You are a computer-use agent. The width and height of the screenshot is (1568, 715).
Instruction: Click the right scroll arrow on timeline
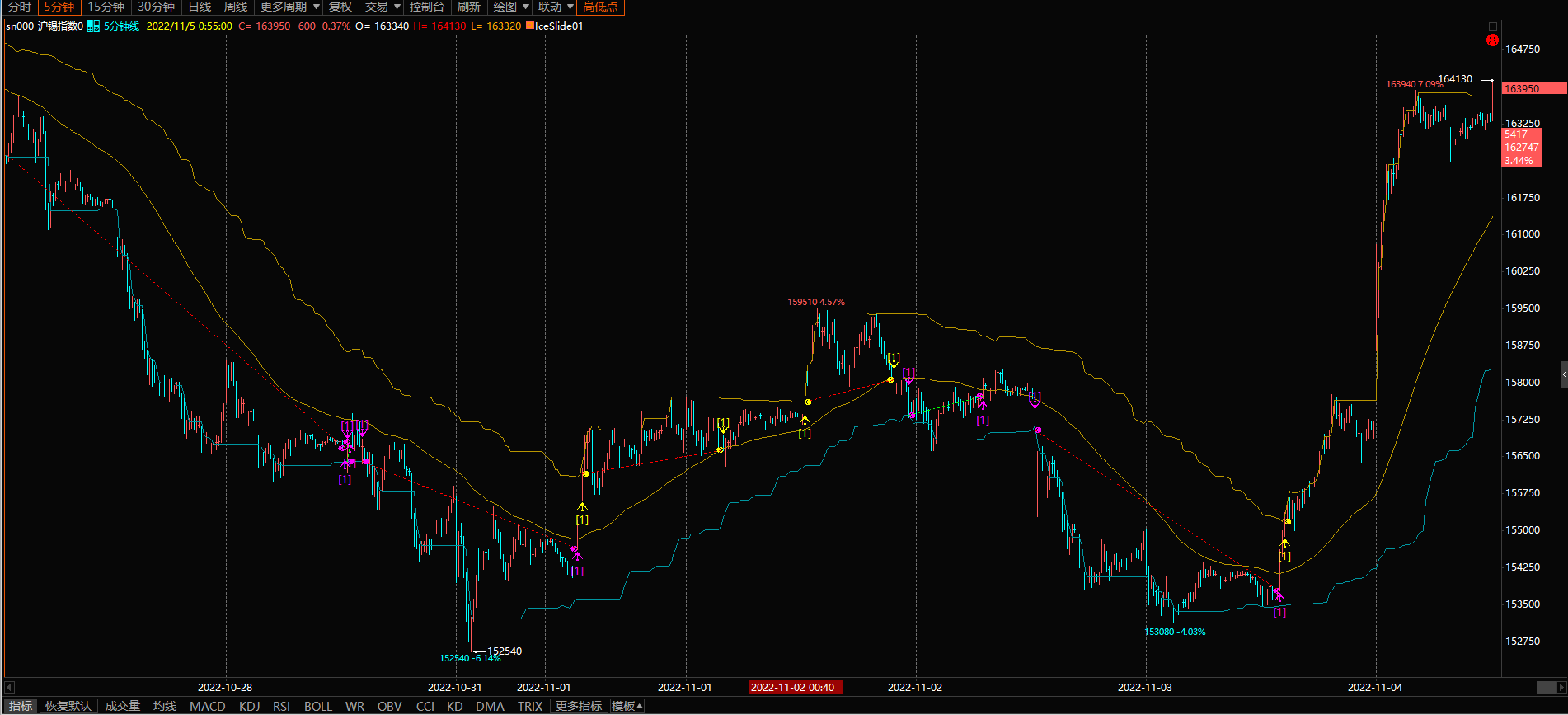(1561, 687)
